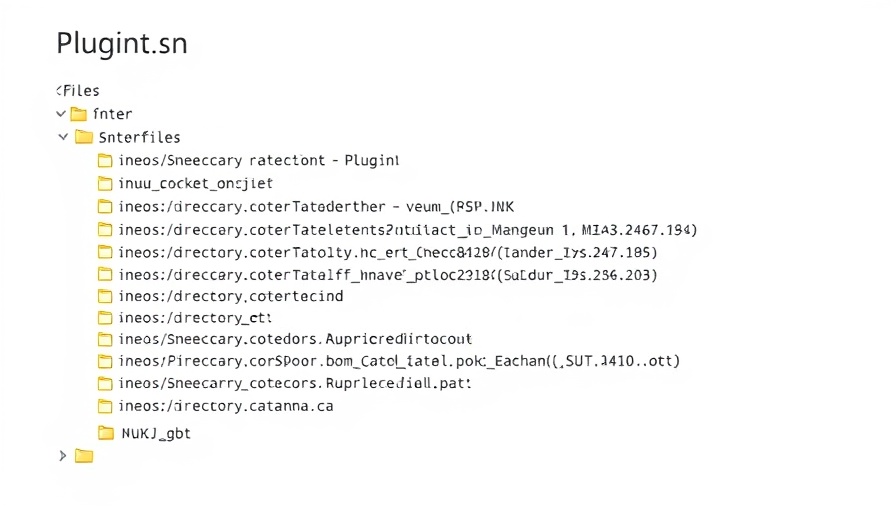The height and width of the screenshot is (512, 896).
Task: Select the inuu_cocket_onsjiet entry
Action: point(194,183)
